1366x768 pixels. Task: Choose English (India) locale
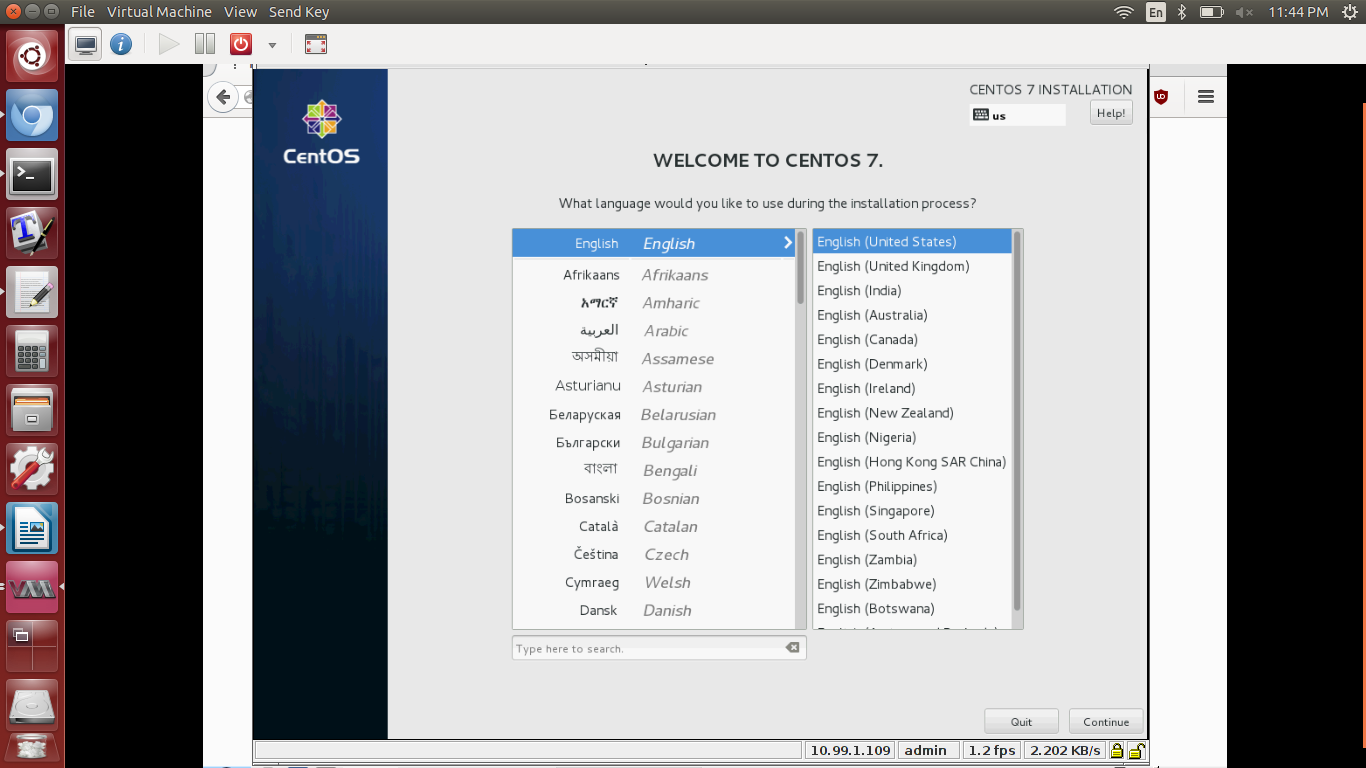912,291
